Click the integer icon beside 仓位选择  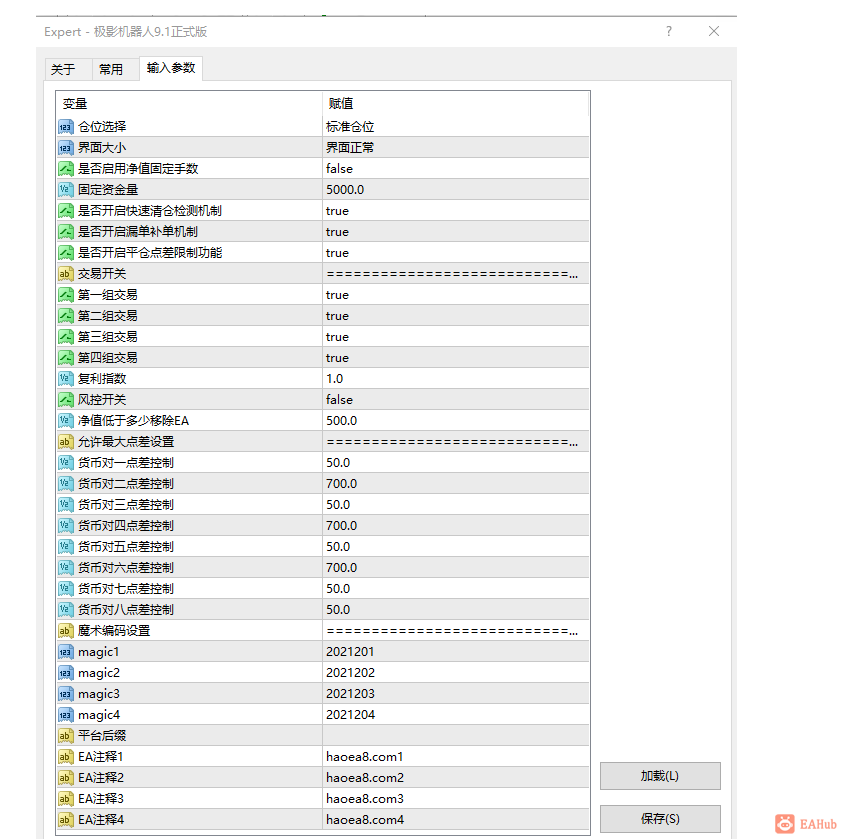[x=65, y=127]
